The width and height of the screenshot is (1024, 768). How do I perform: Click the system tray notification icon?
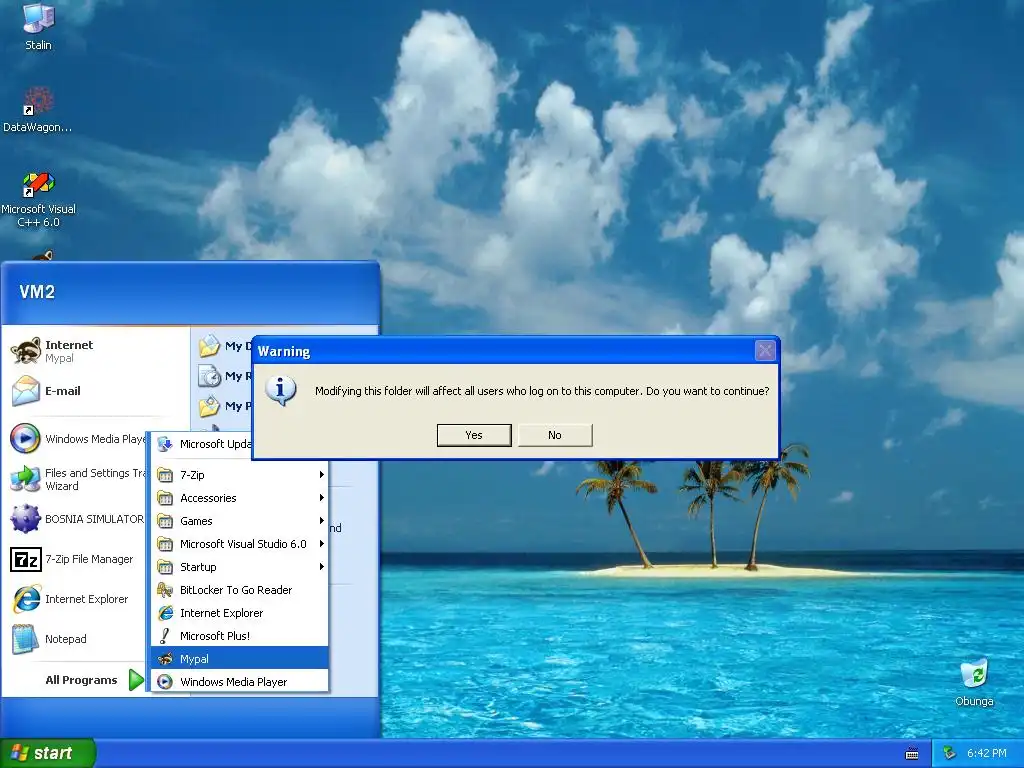[950, 753]
